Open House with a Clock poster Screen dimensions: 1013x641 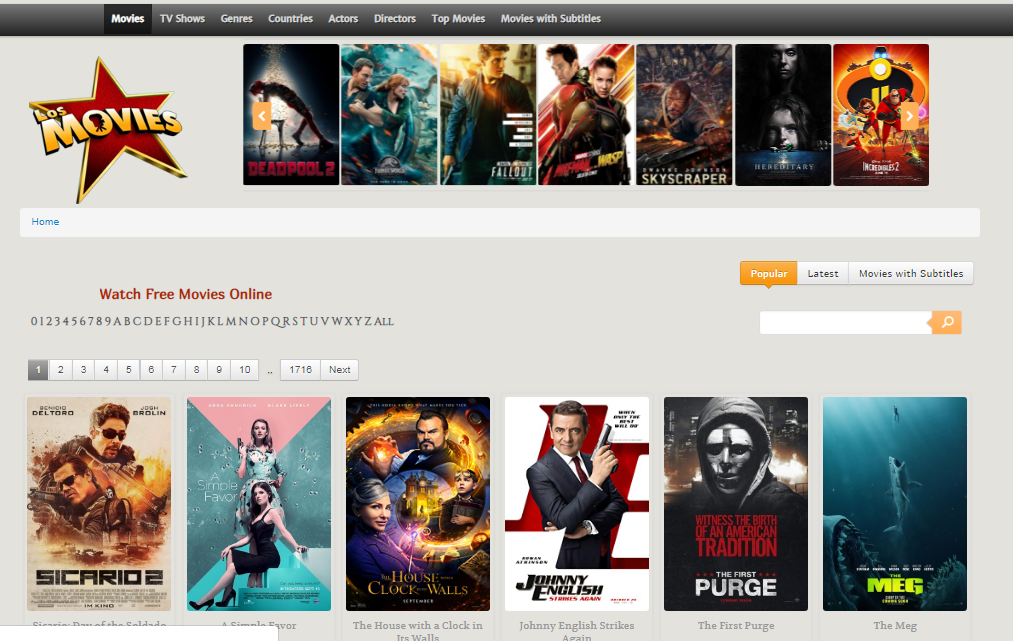[x=418, y=504]
